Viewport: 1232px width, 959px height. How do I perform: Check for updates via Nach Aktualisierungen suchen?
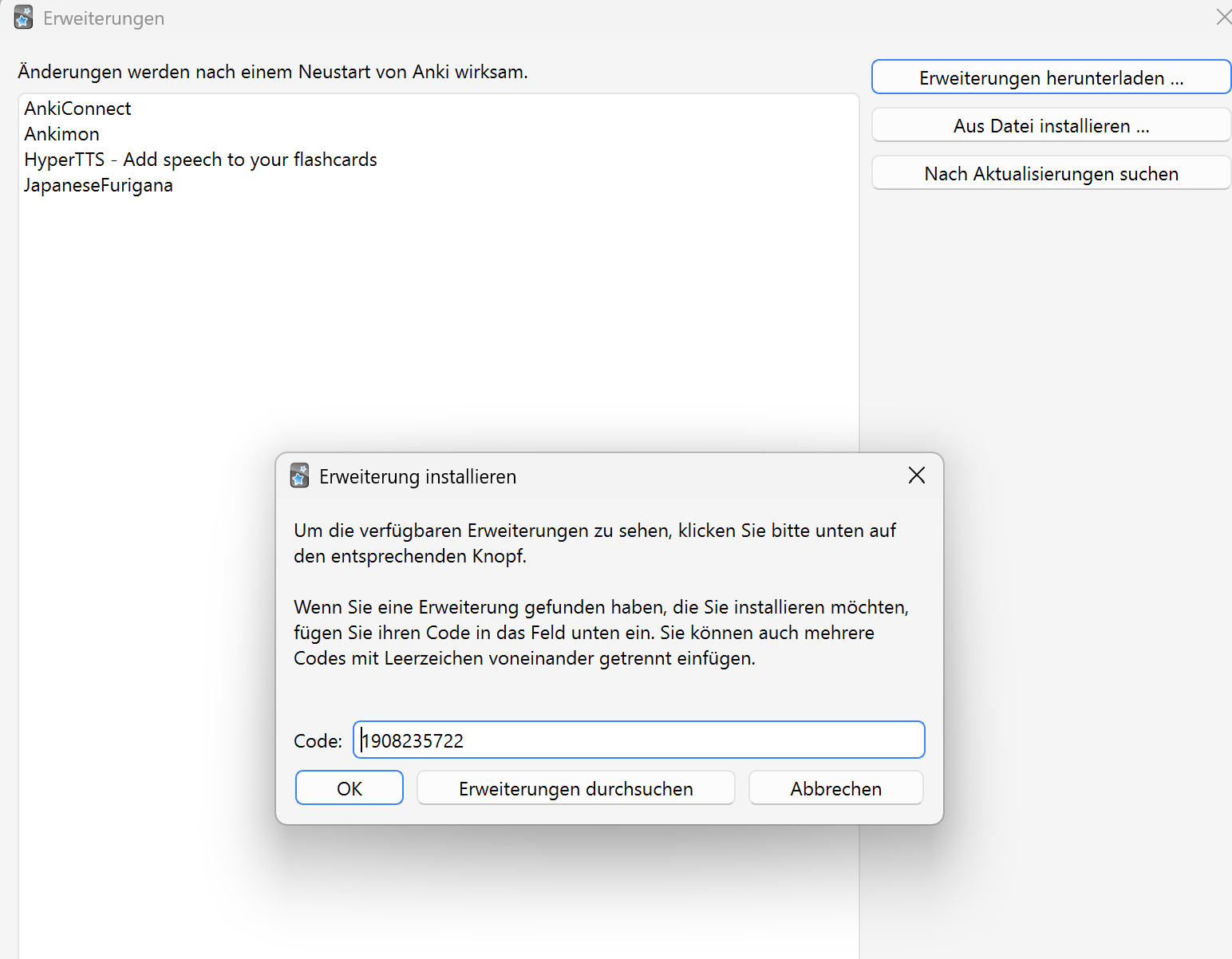pyautogui.click(x=1051, y=173)
